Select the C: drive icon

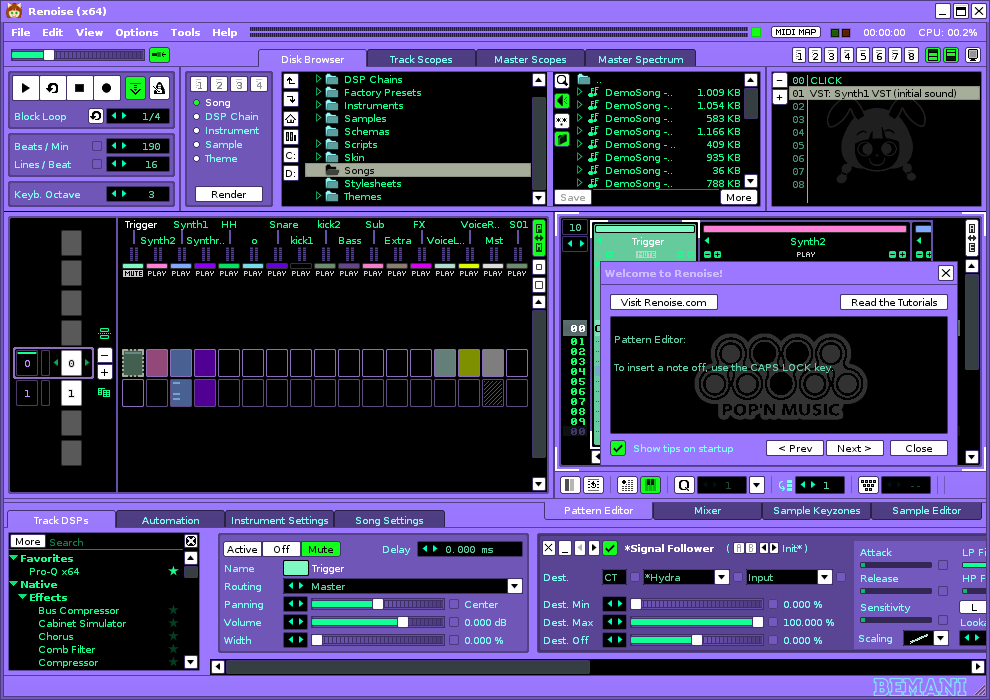pos(290,155)
